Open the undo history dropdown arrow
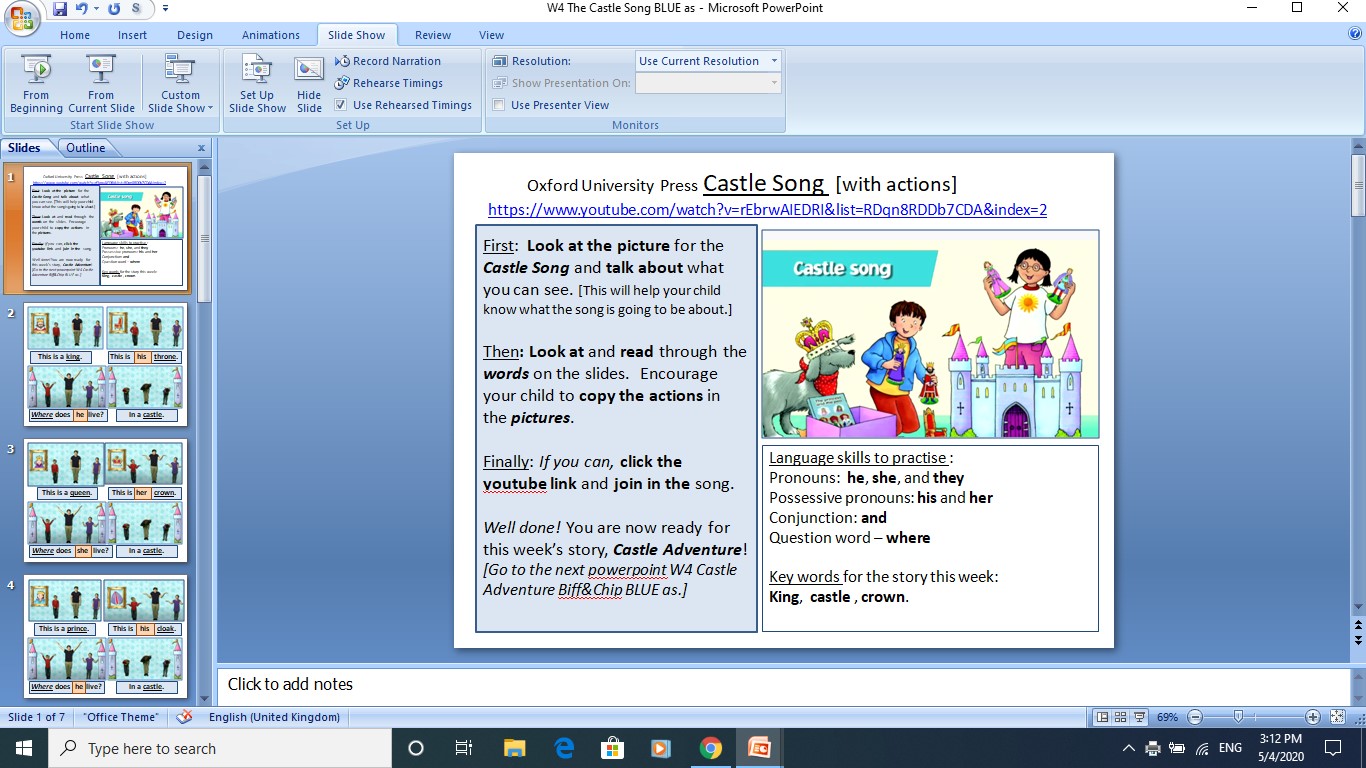 tap(96, 9)
